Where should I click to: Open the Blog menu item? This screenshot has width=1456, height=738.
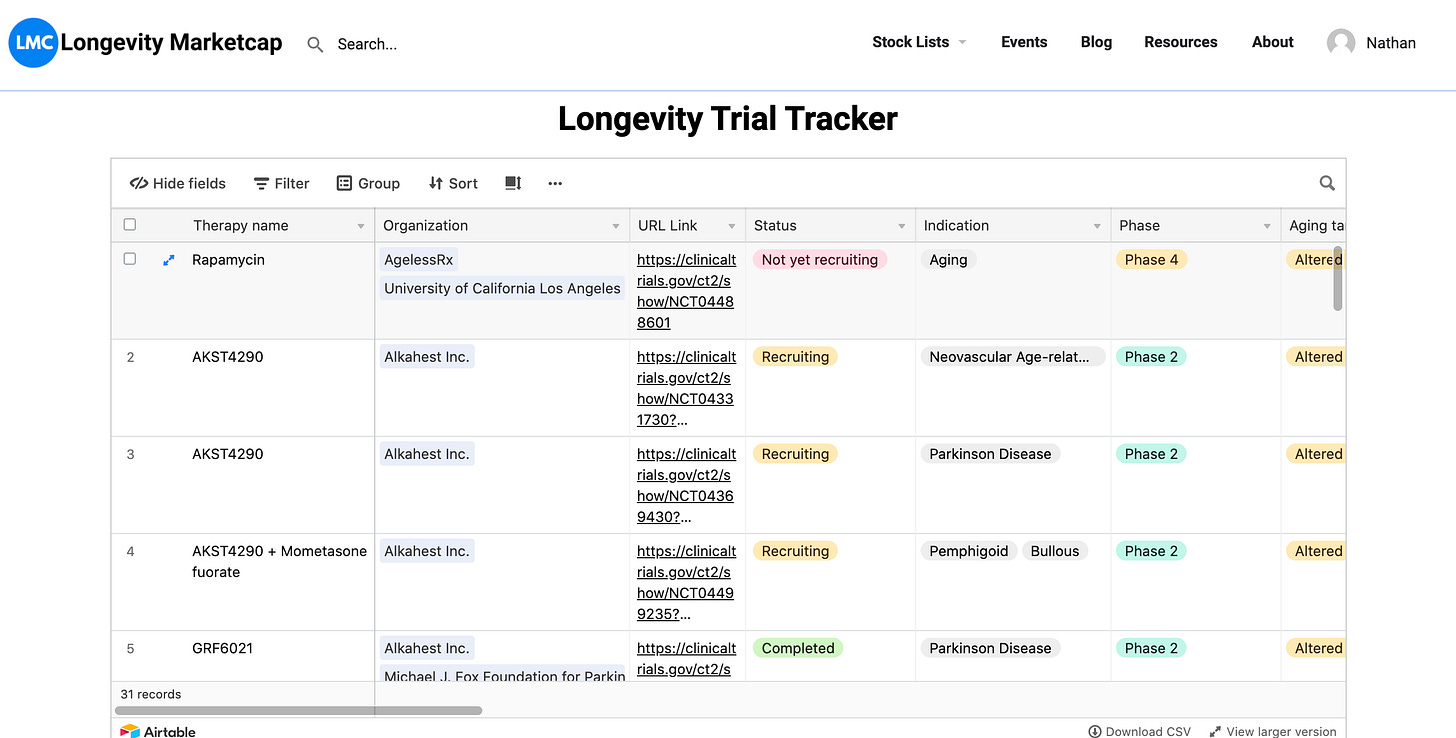1096,42
